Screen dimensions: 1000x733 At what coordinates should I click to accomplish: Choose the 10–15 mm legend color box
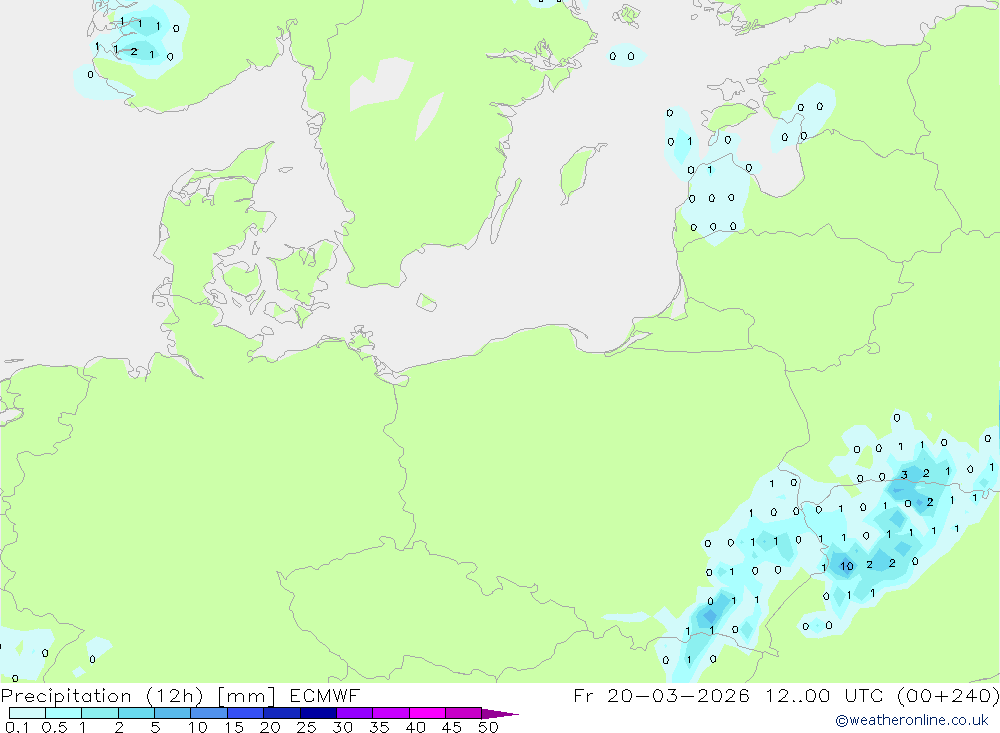(209, 713)
